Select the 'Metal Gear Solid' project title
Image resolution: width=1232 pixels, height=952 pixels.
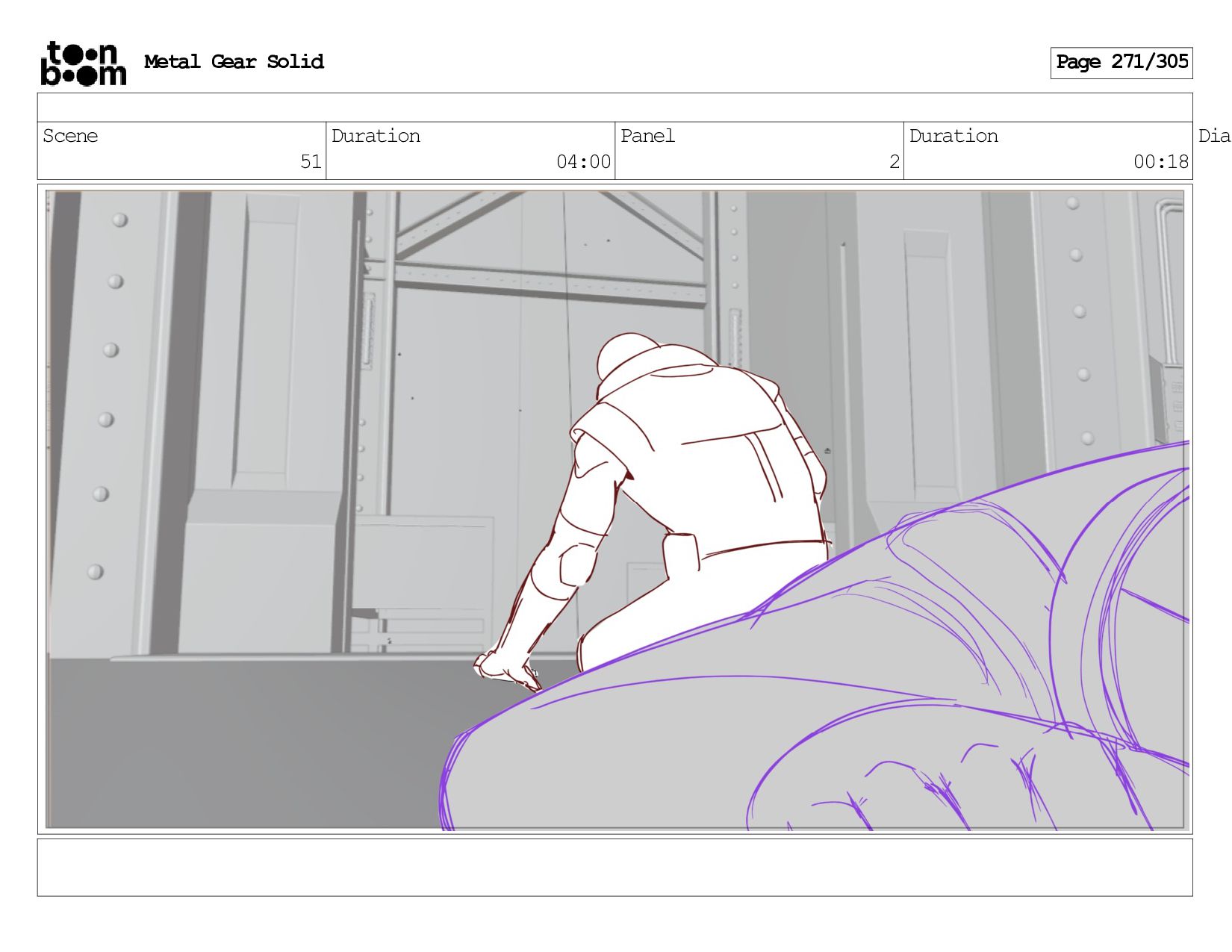[x=234, y=62]
